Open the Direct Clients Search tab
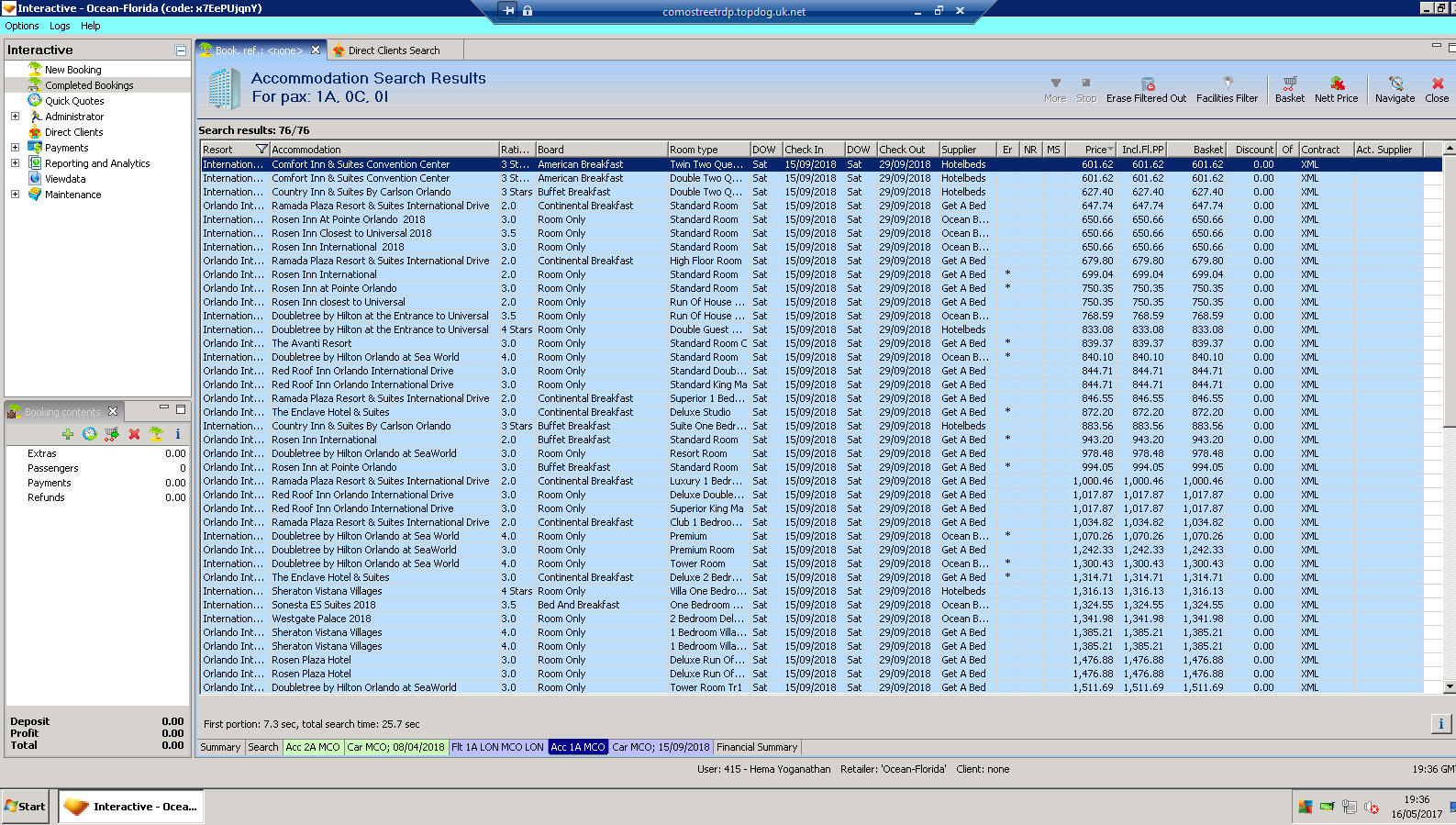The image size is (1456, 825). [x=393, y=50]
